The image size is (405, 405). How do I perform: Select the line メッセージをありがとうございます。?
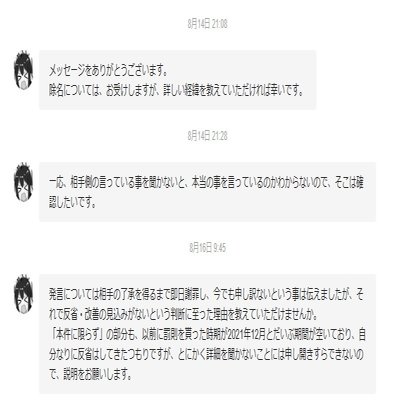coord(108,71)
